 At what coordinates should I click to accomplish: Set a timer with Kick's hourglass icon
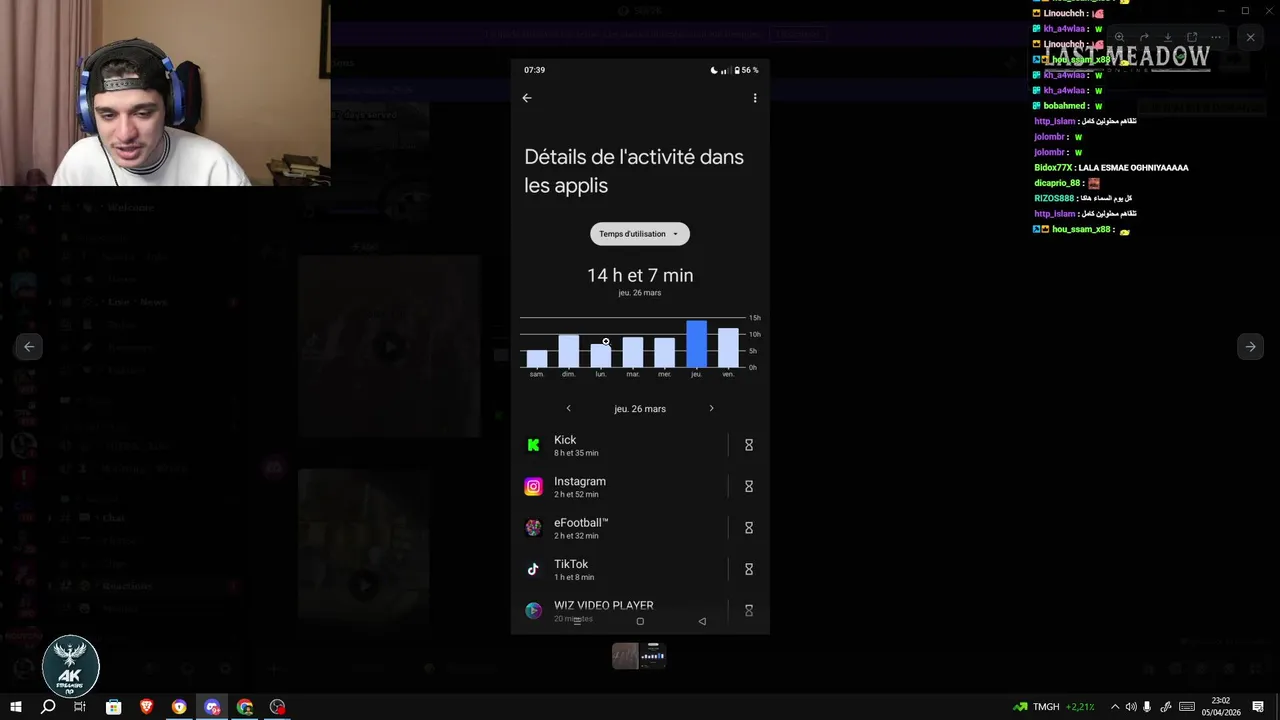pos(748,445)
